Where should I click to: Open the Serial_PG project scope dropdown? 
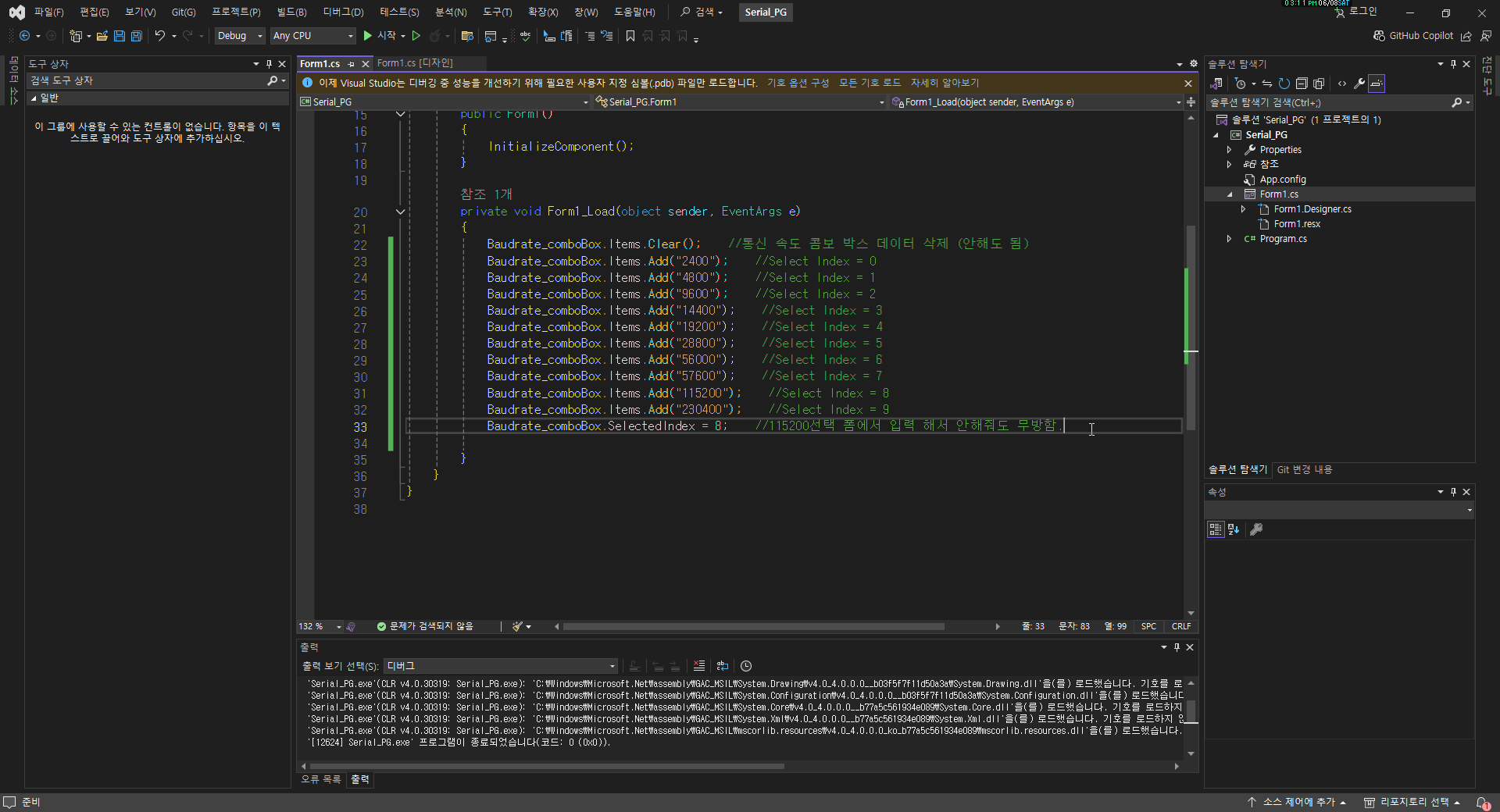click(x=445, y=102)
